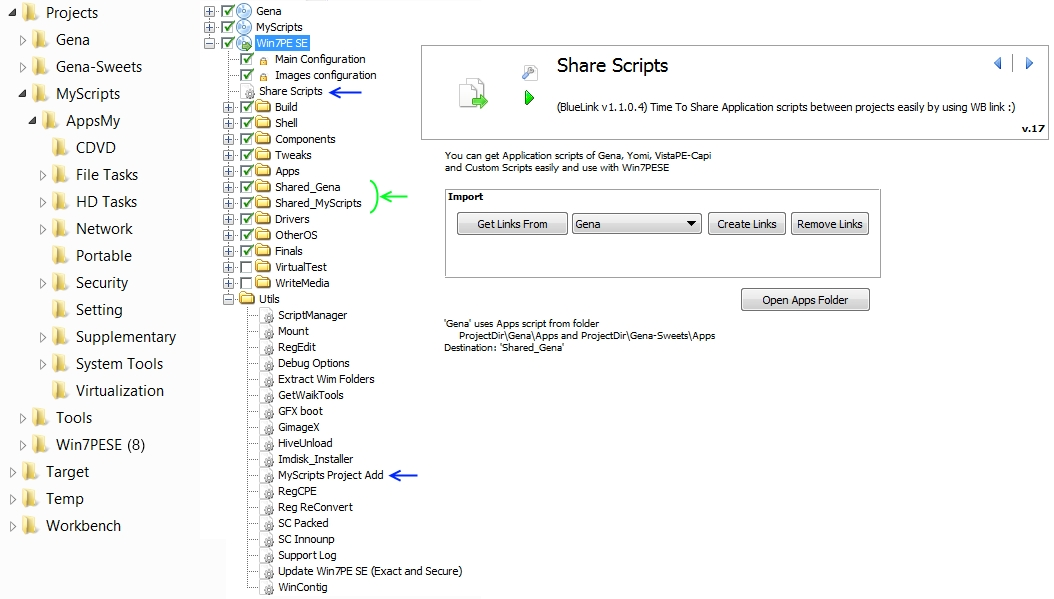Uncheck the Shared_Gena folder checkbox
Image resolution: width=1054 pixels, height=599 pixels.
(x=247, y=187)
